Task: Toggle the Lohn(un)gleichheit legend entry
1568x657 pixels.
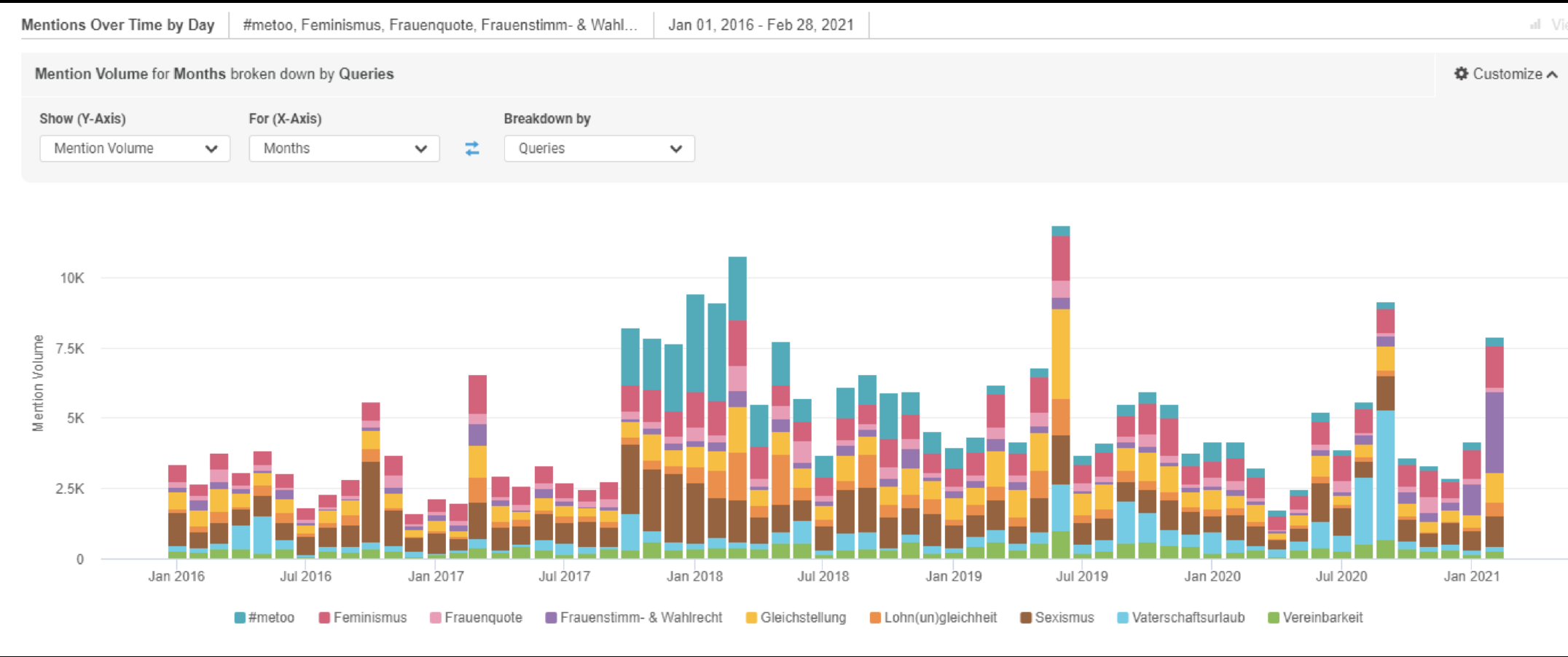Action: tap(933, 618)
